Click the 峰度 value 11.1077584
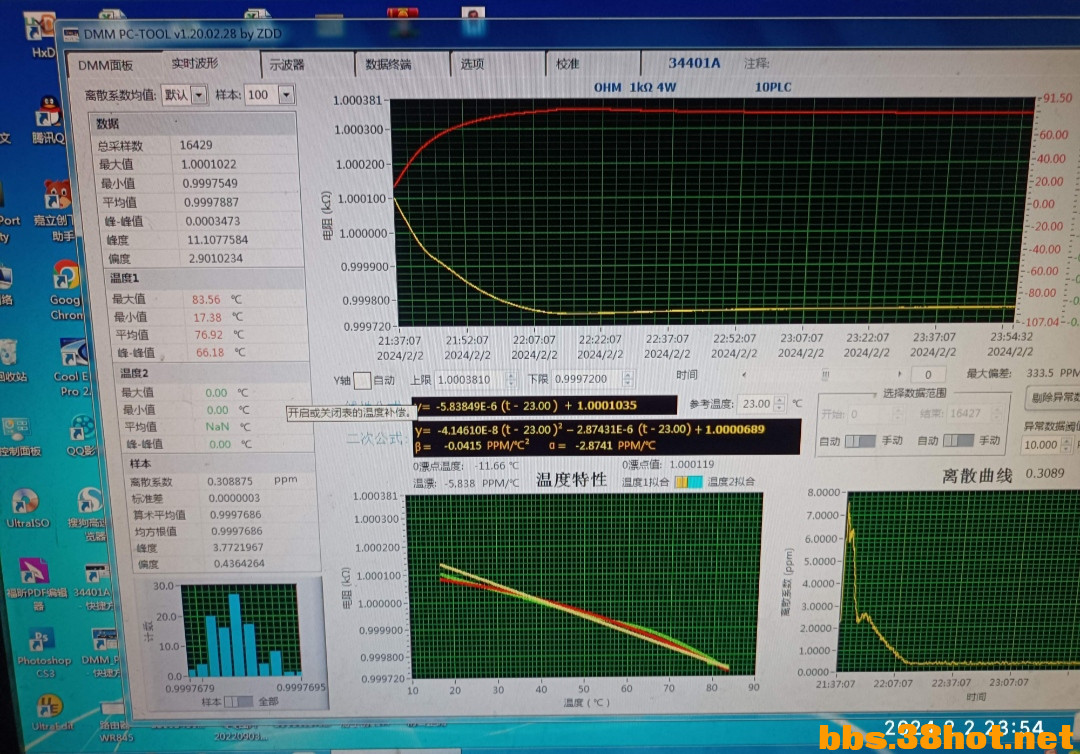This screenshot has height=754, width=1080. [x=218, y=240]
